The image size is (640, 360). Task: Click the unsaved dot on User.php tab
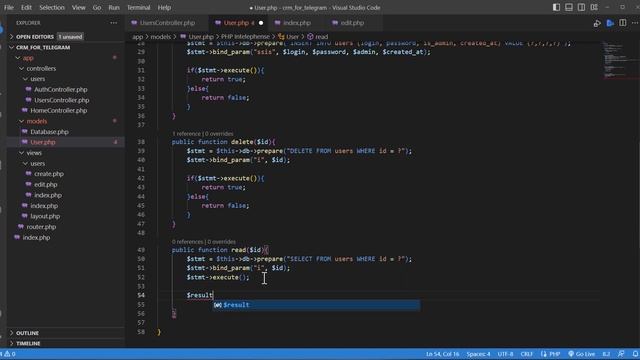pos(261,23)
